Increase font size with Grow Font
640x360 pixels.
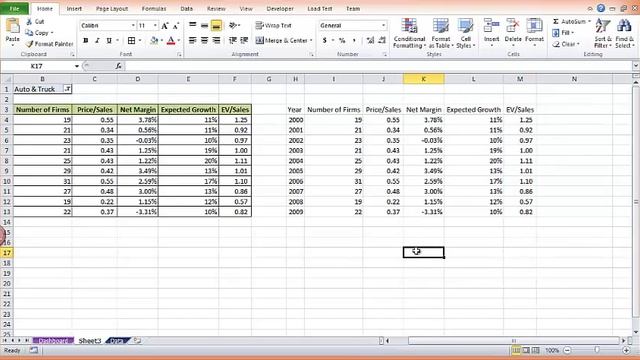coord(165,26)
